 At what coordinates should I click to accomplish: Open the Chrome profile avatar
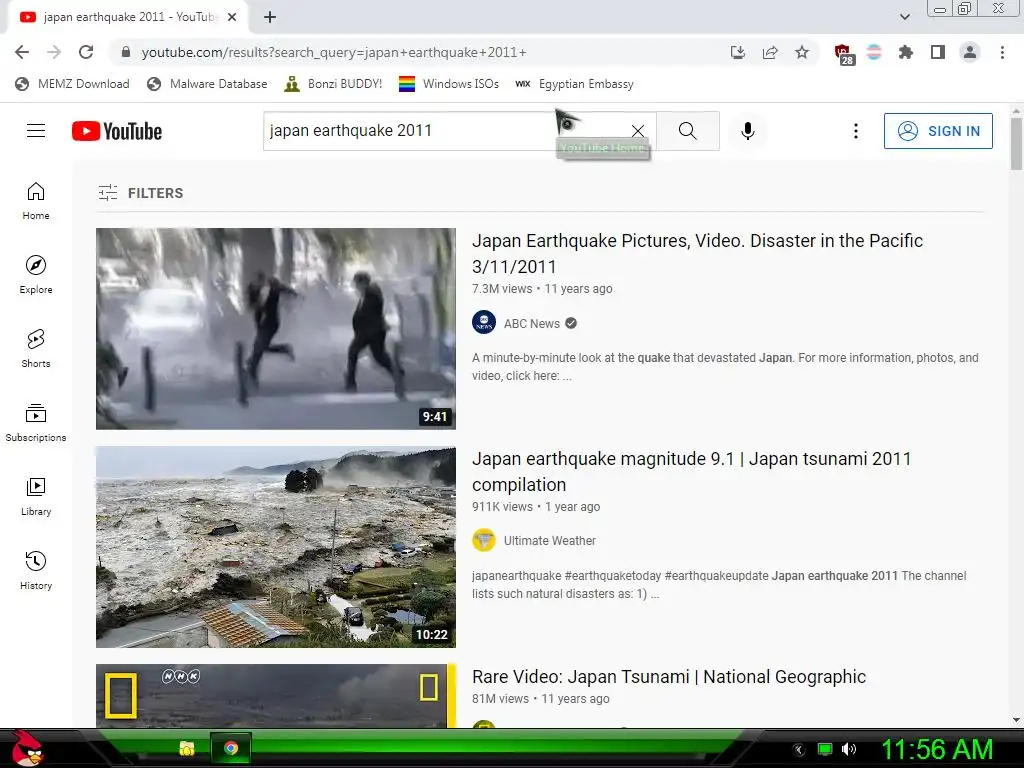point(970,52)
